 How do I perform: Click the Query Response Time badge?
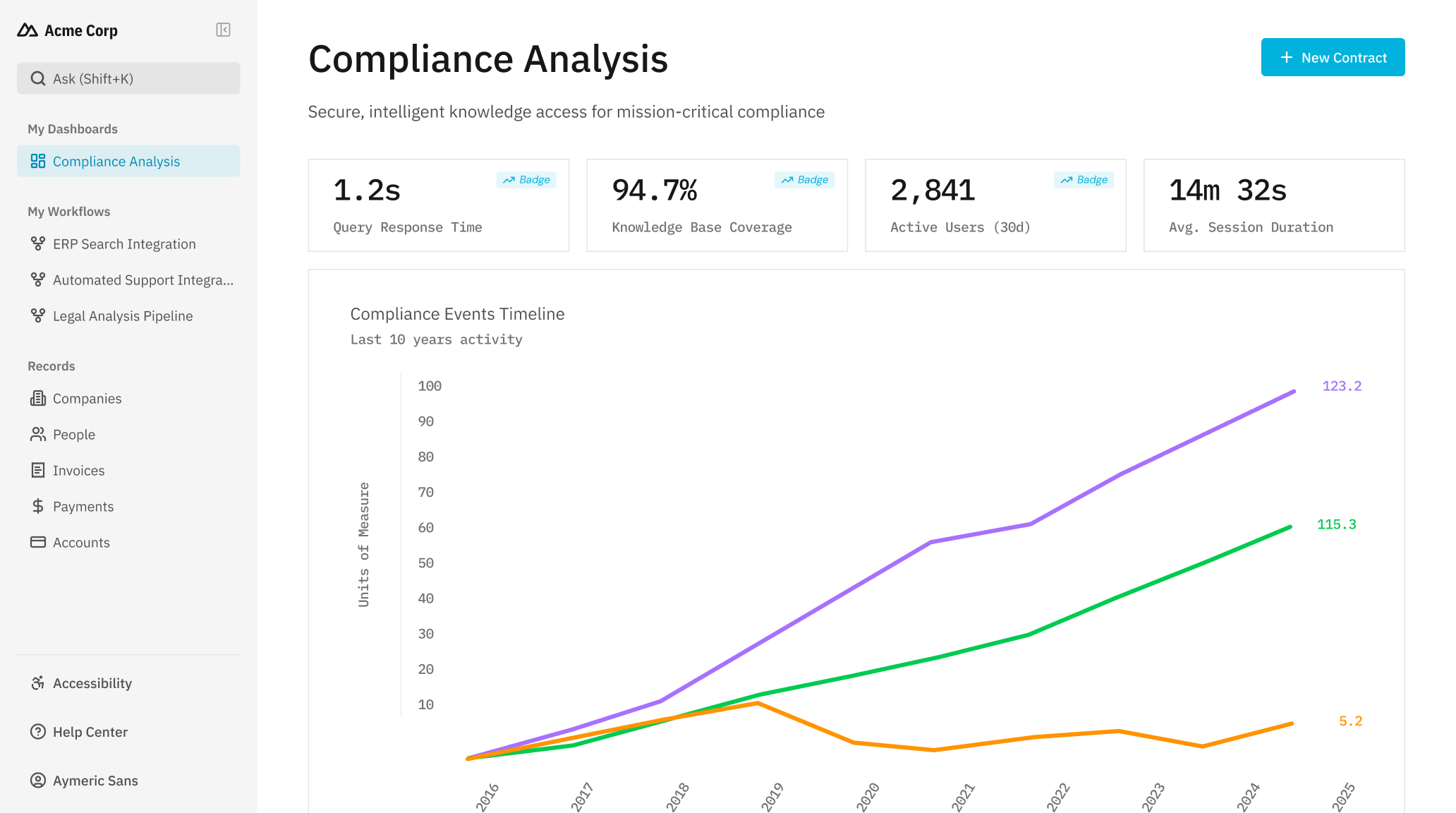(526, 180)
